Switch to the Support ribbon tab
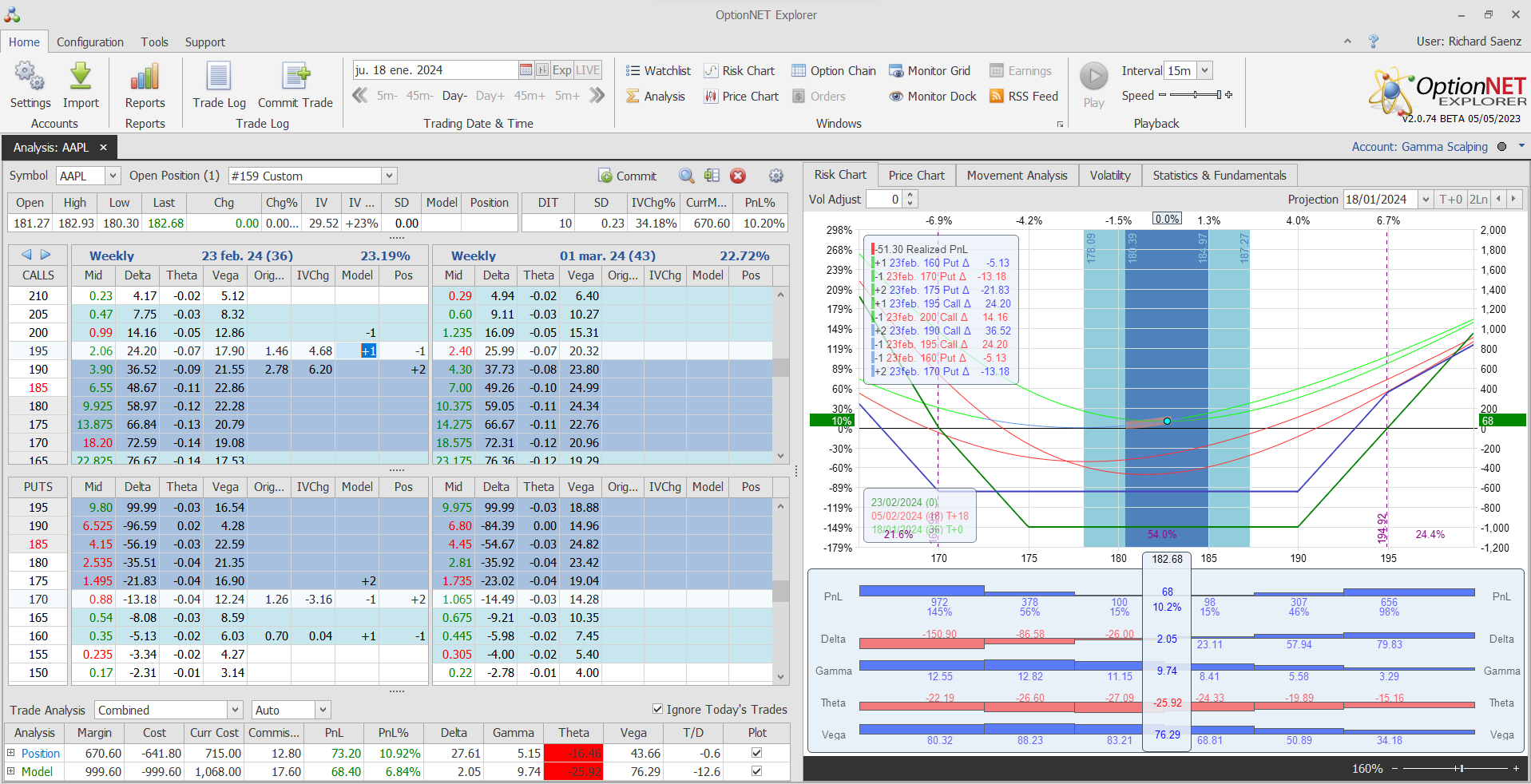Image resolution: width=1531 pixels, height=784 pixels. coord(205,42)
